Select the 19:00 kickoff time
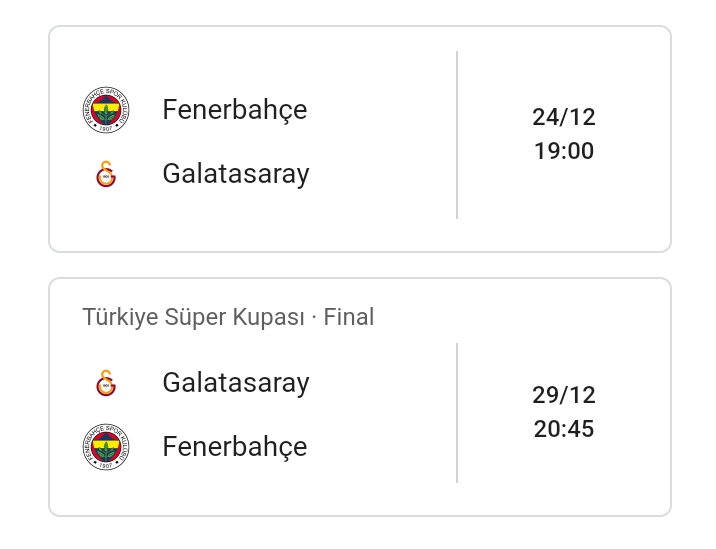The image size is (716, 549). 564,151
